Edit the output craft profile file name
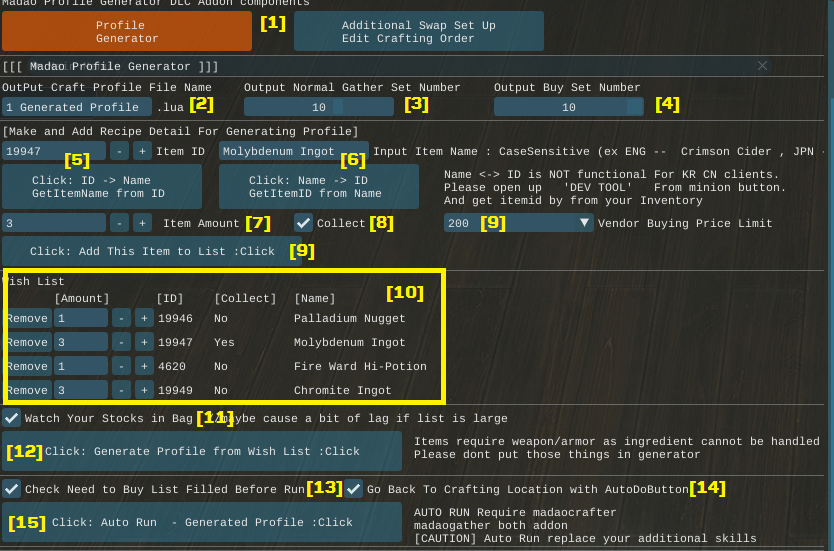Screen dimensions: 834x551 point(77,107)
